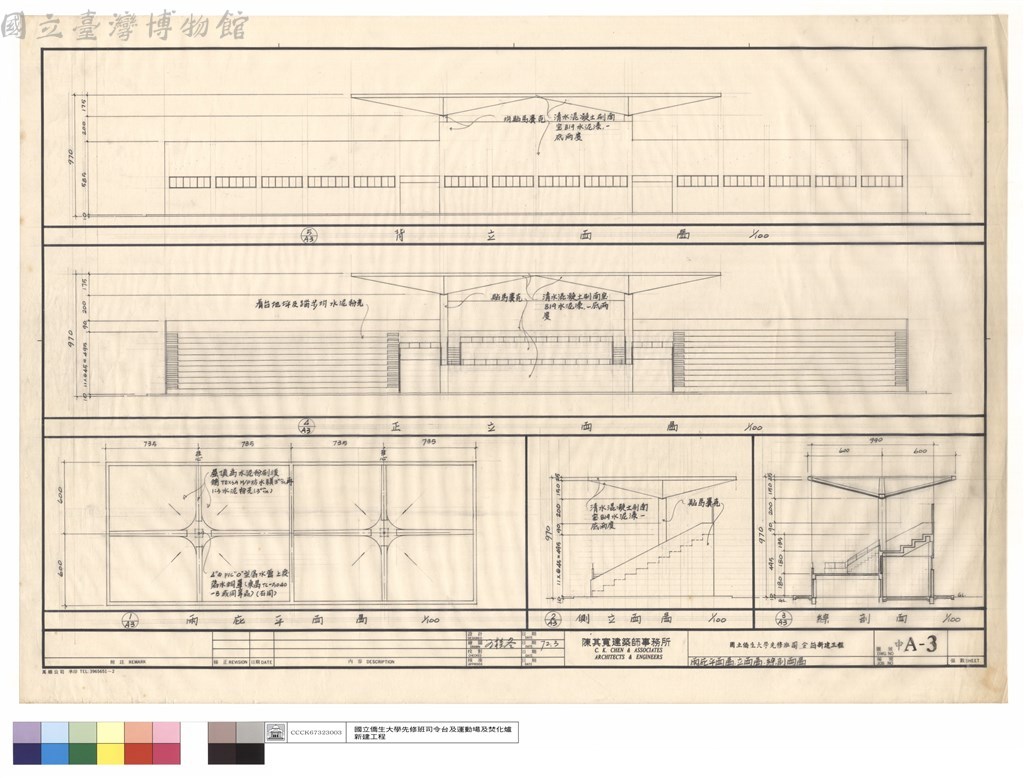Image resolution: width=1024 pixels, height=778 pixels.
Task: Click the 縱剖面 section title
Action: tap(863, 618)
